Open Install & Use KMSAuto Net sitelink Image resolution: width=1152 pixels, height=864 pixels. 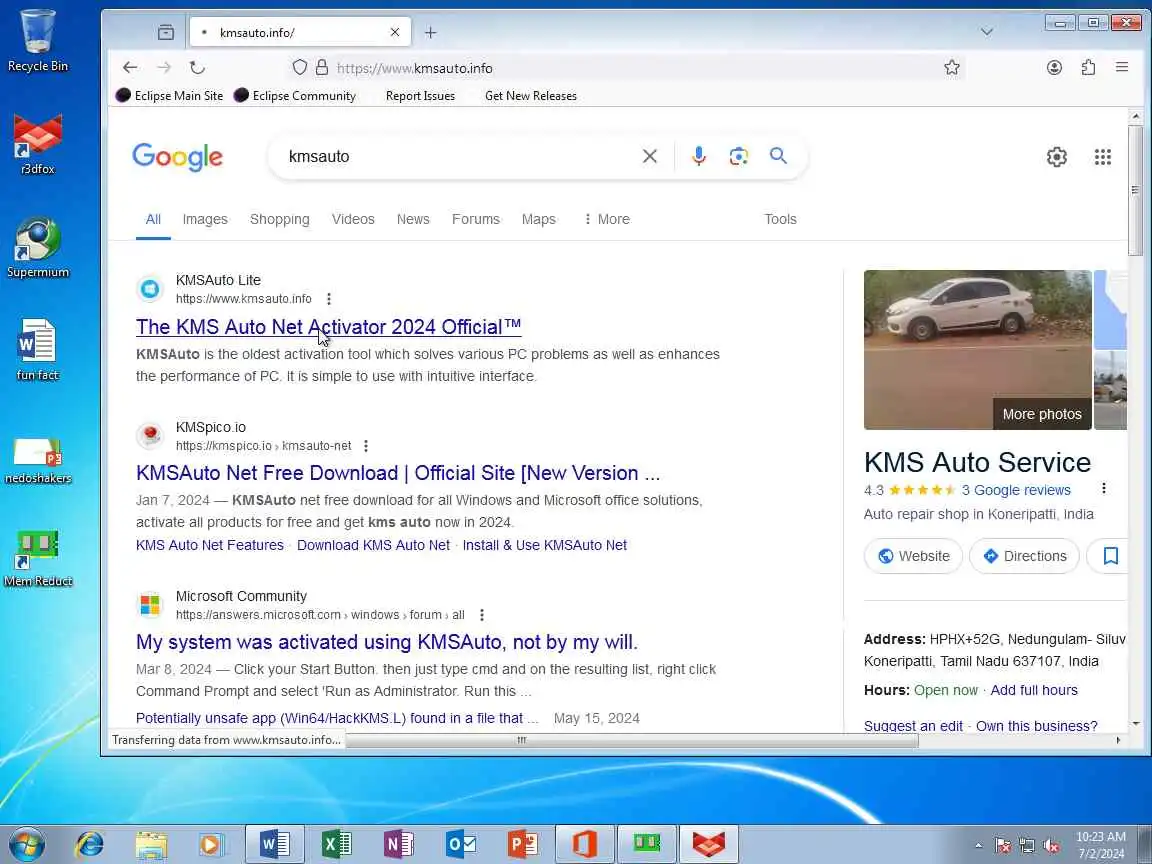[x=544, y=545]
